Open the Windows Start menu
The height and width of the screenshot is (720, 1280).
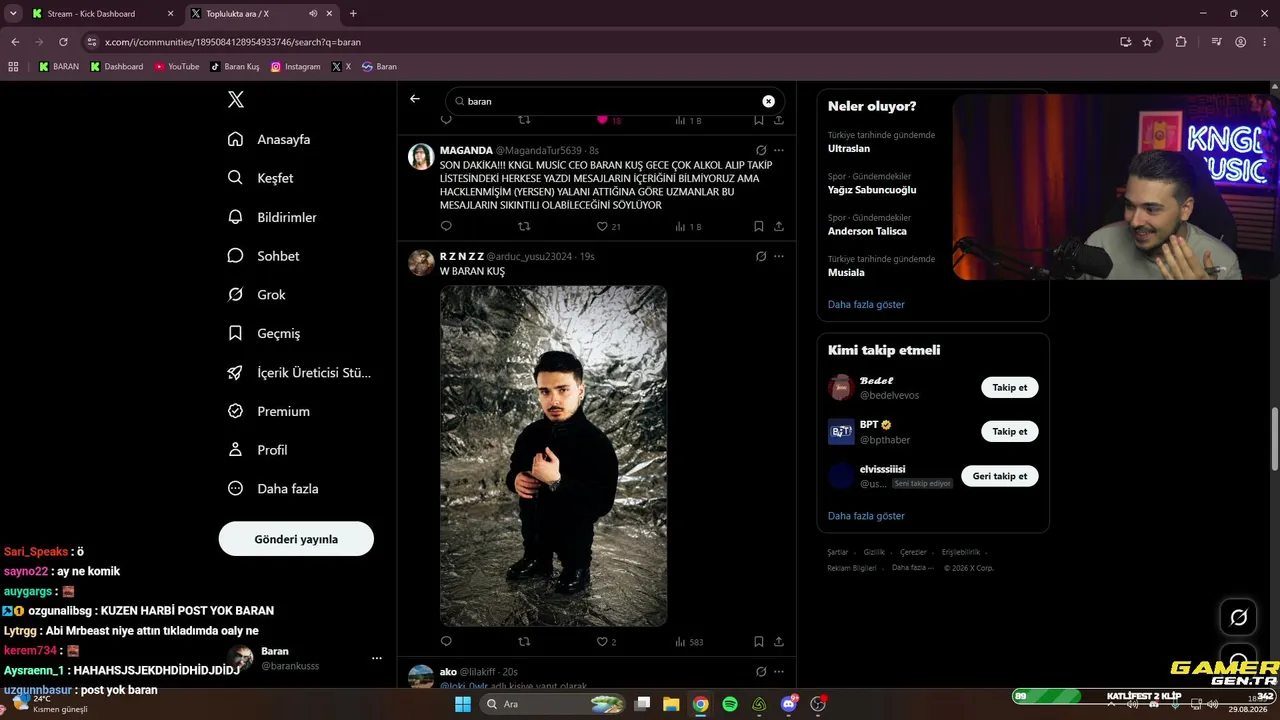click(462, 704)
